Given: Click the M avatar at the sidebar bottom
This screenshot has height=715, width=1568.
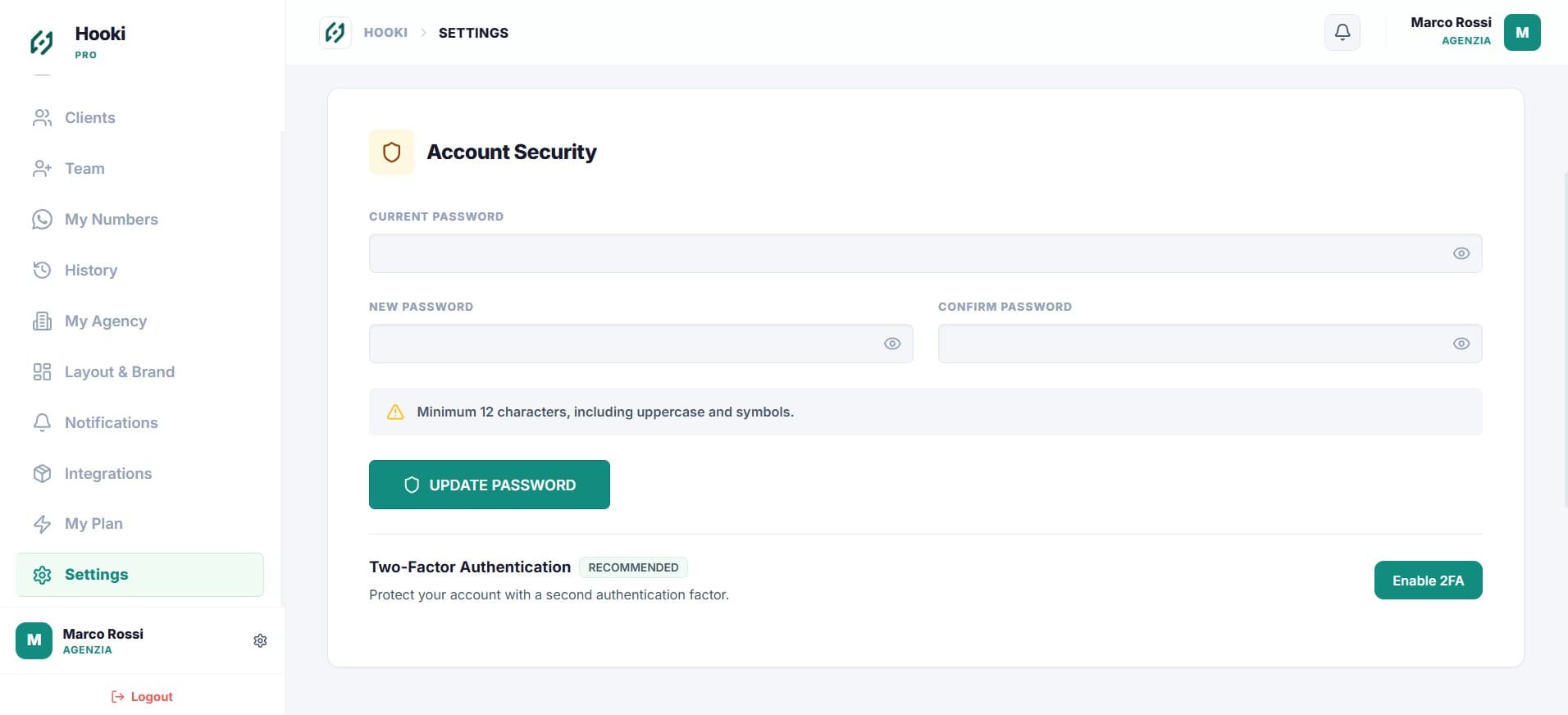Looking at the screenshot, I should click(34, 640).
